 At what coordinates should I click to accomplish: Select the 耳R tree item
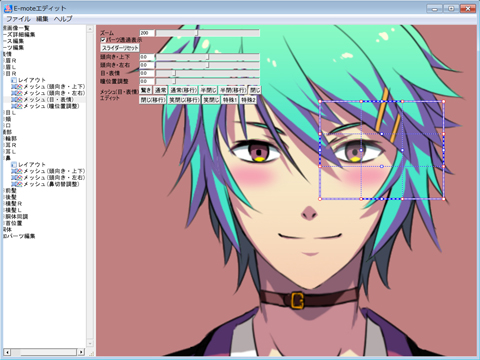[x=11, y=145]
